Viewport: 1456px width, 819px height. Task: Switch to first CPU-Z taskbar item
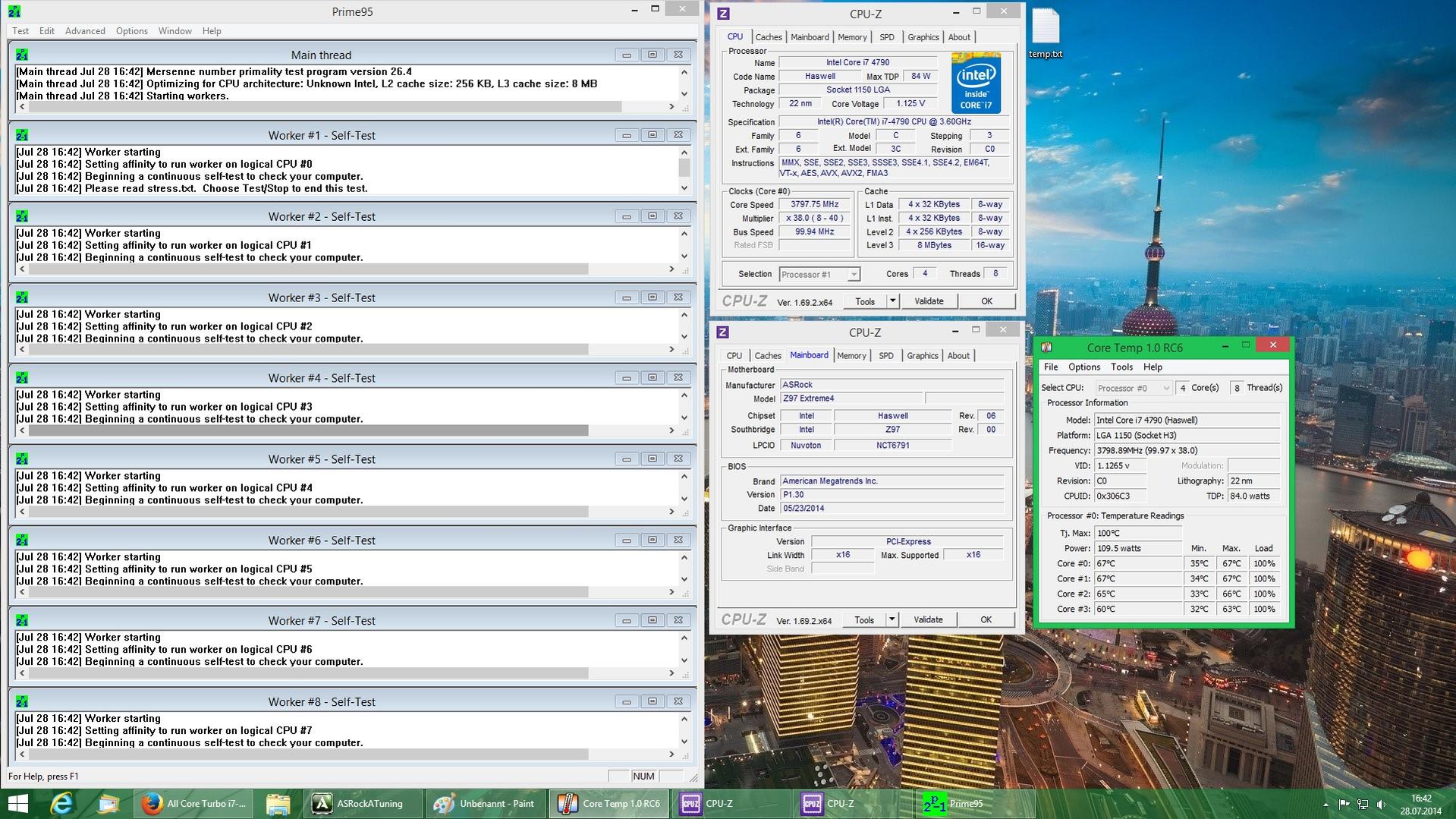point(731,803)
